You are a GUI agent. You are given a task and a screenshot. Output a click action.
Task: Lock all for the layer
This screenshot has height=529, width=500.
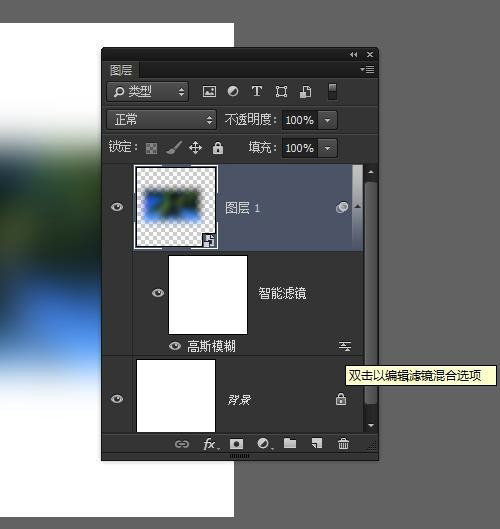tap(218, 148)
